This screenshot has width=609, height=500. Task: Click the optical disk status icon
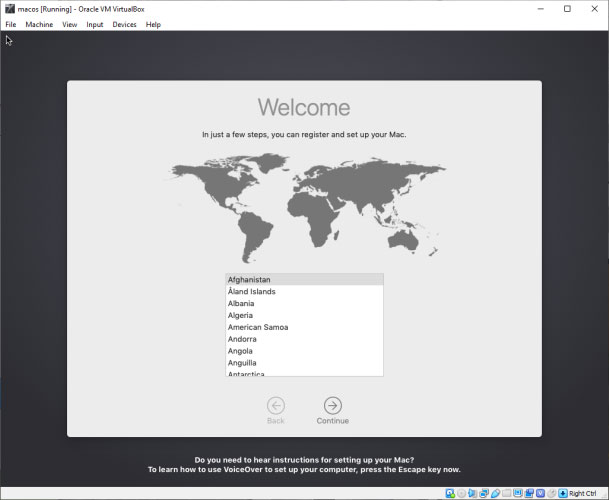pyautogui.click(x=461, y=493)
